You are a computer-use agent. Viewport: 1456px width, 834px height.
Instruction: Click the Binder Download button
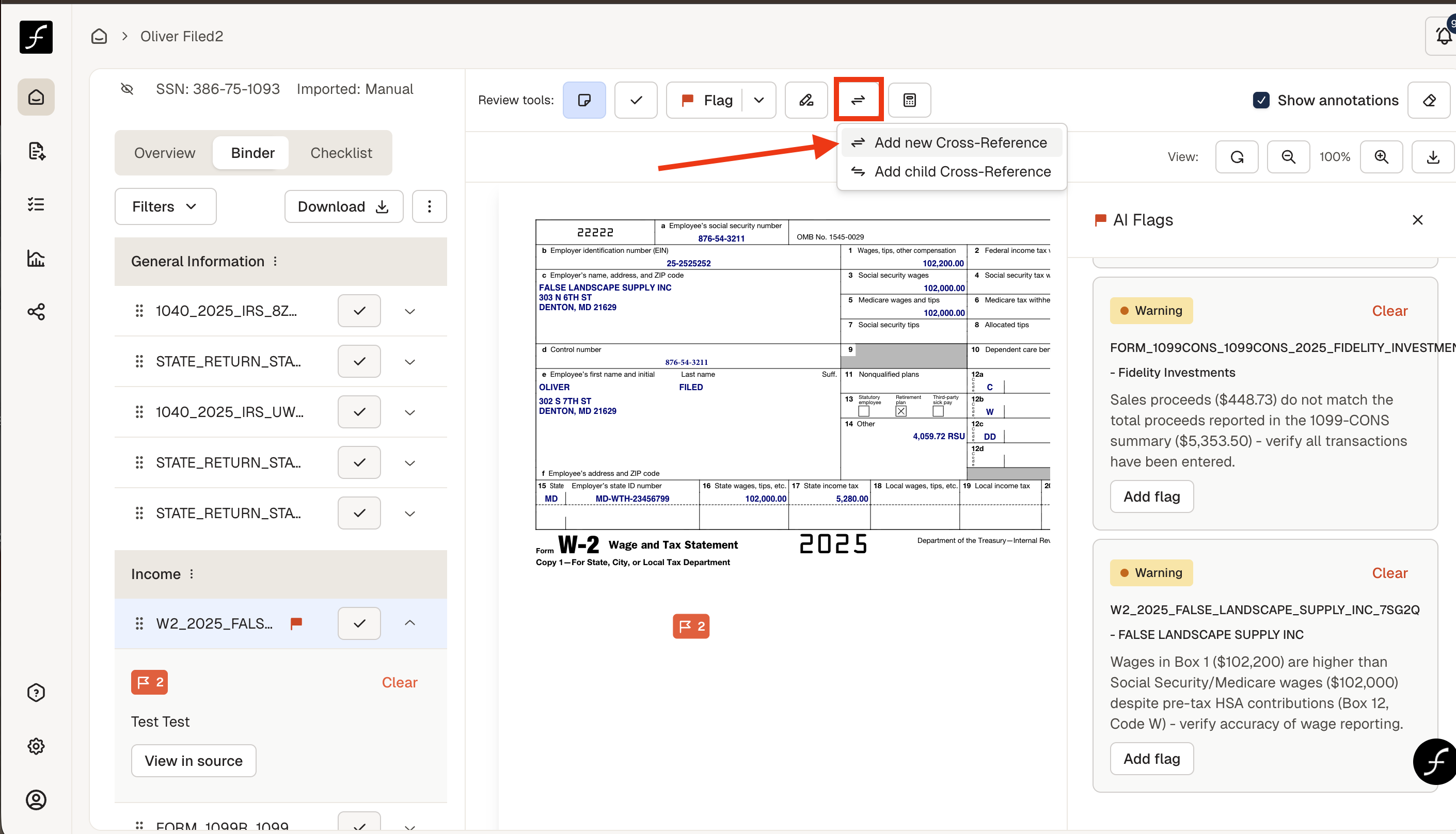click(x=344, y=206)
